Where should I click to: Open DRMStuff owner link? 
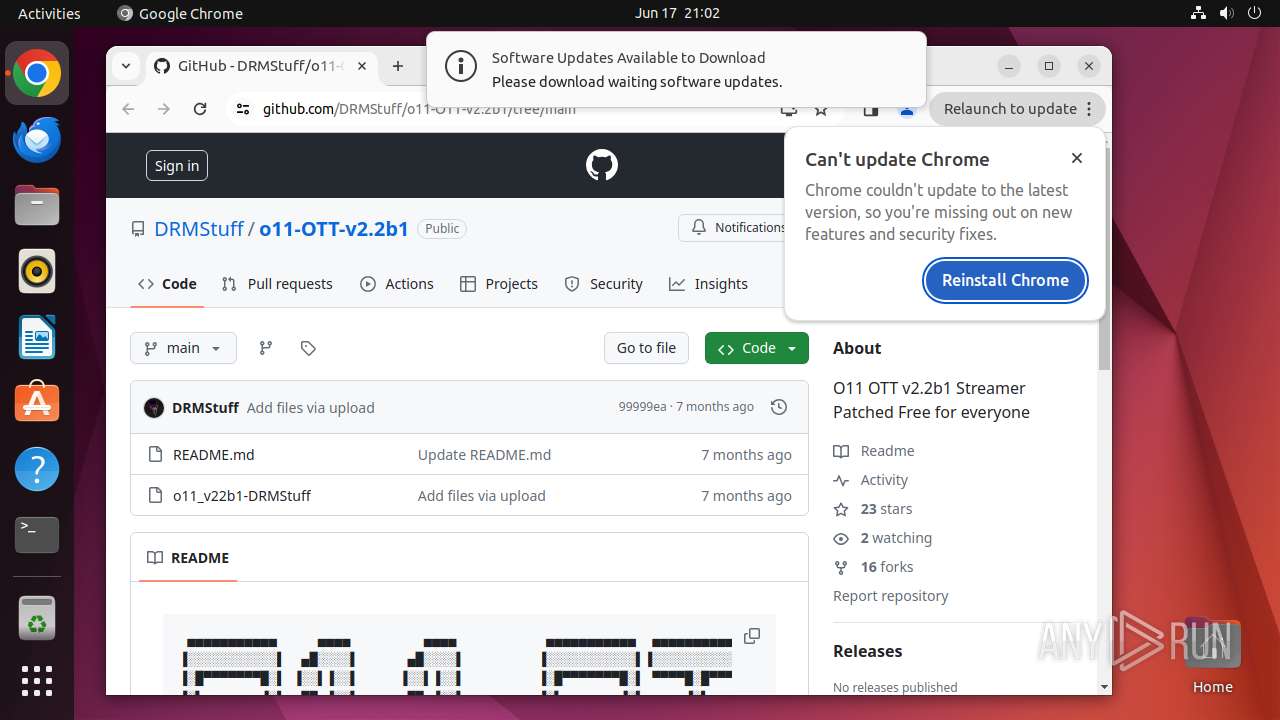click(x=199, y=229)
